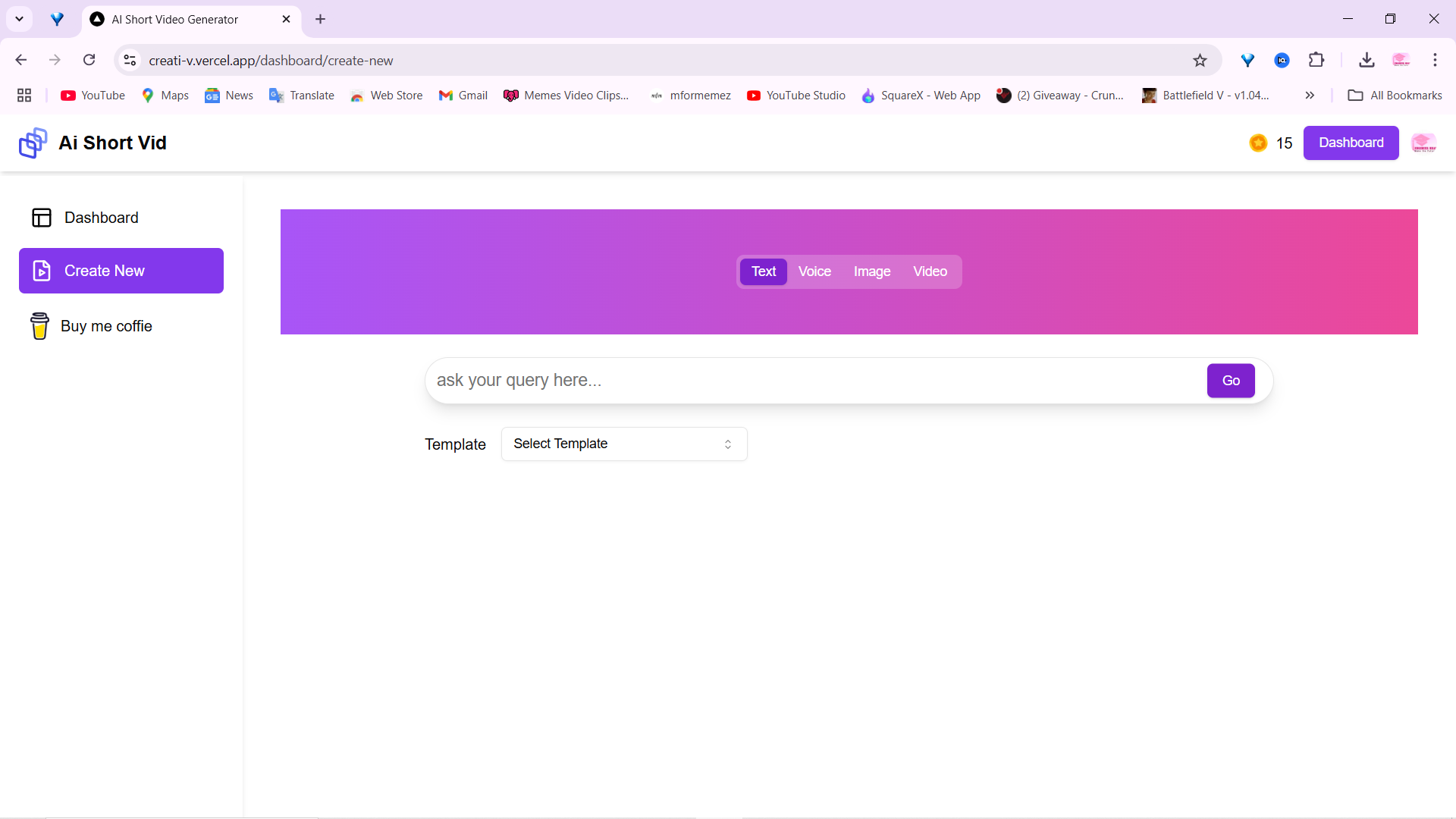Click the Dashboard button in the header
The width and height of the screenshot is (1456, 819).
(1351, 143)
